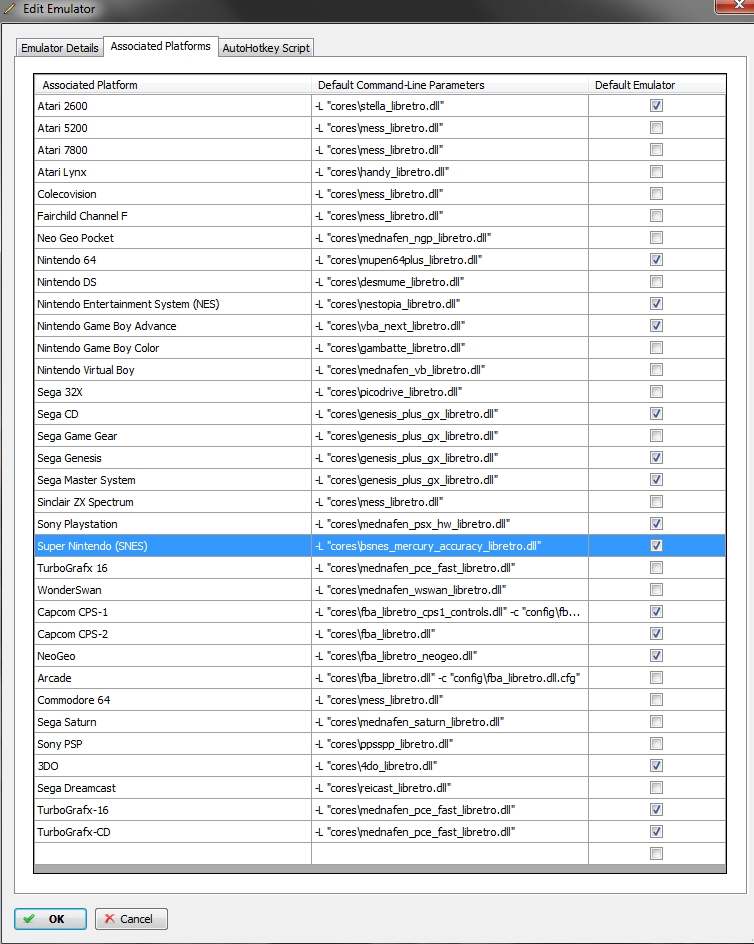This screenshot has width=754, height=944.
Task: Edit the stella_libretro.dll parameter cell
Action: pyautogui.click(x=450, y=106)
